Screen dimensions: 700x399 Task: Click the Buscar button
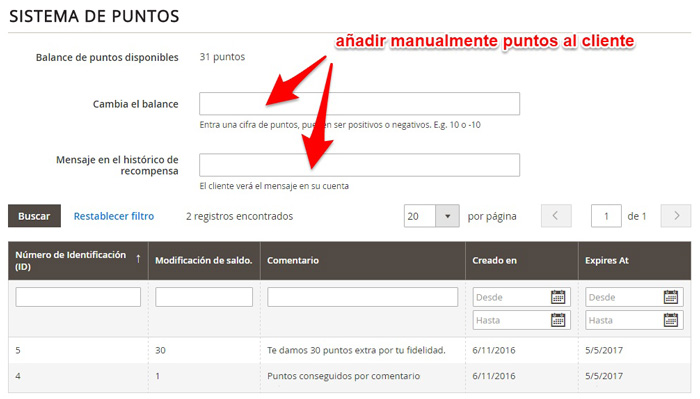[x=34, y=216]
